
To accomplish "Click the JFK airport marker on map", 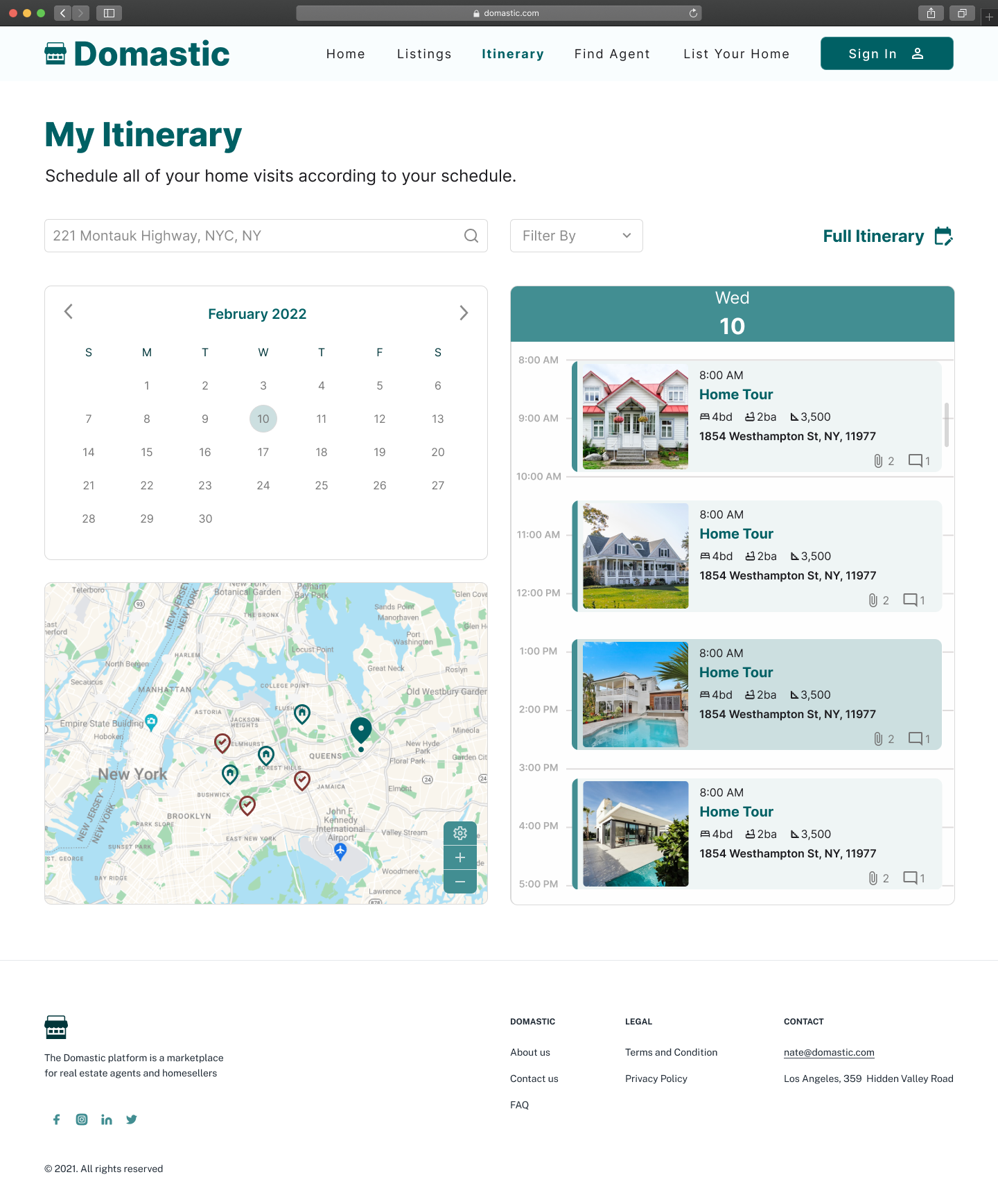I will (340, 851).
